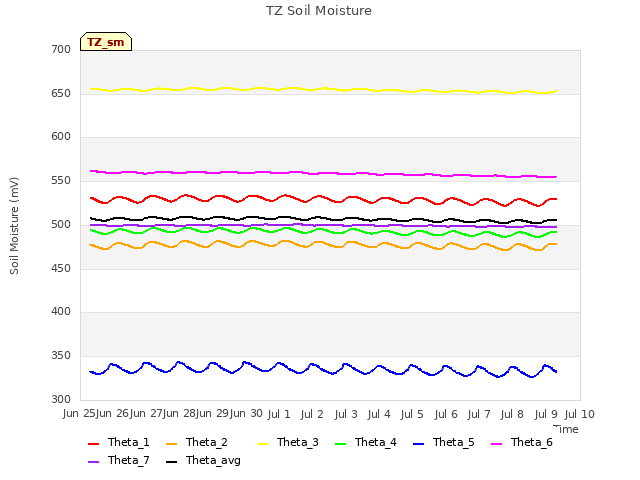The image size is (640, 480).
Task: Toggle the Theta_2 legend entry
Action: (x=197, y=442)
